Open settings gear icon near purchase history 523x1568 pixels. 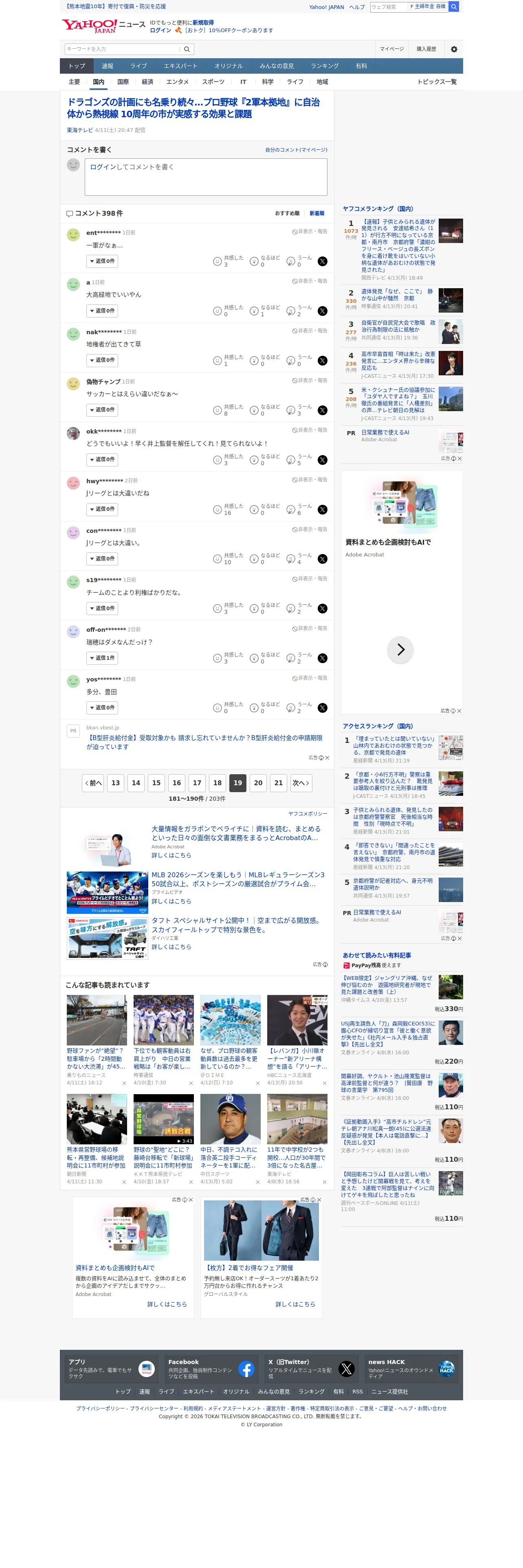point(454,49)
